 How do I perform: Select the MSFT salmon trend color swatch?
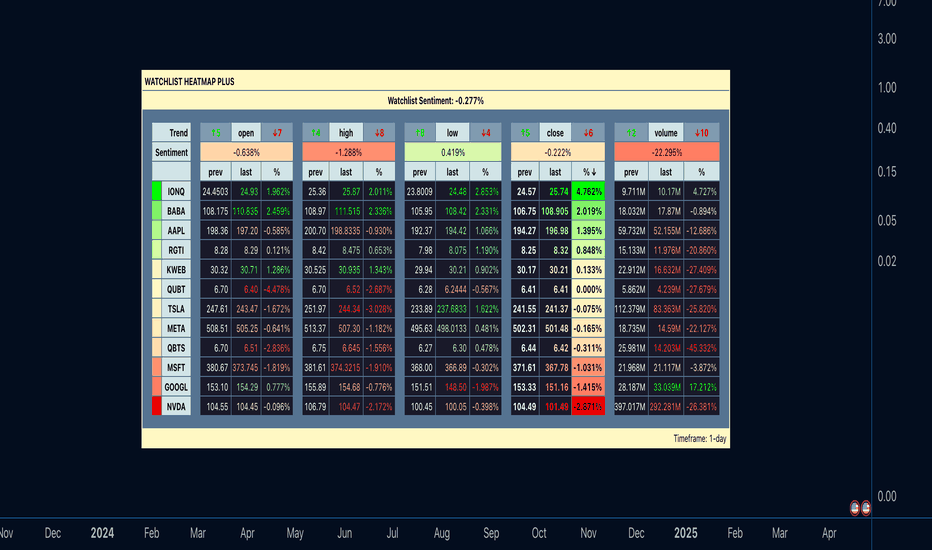coord(157,367)
